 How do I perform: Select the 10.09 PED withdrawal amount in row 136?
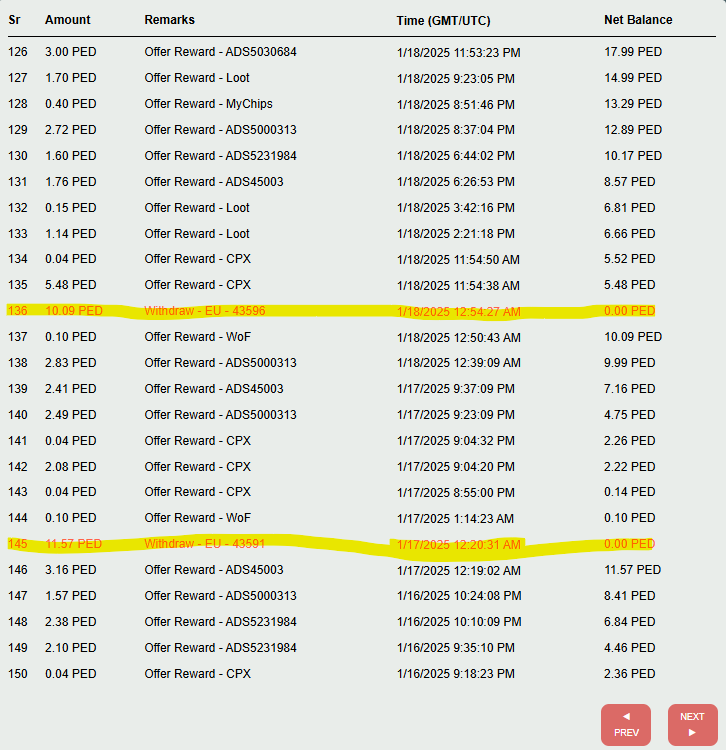coord(74,311)
